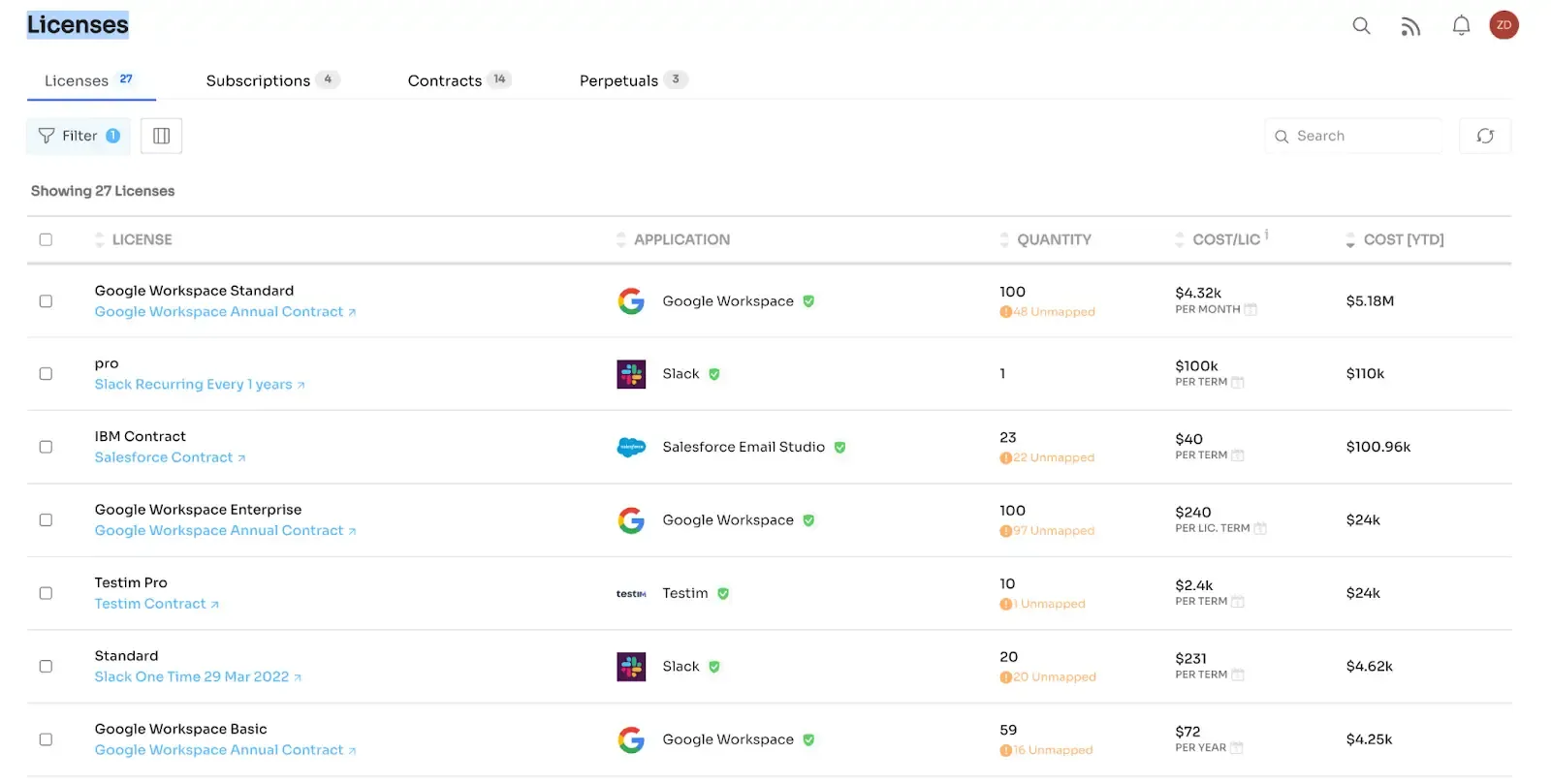Viewport: 1551px width, 784px height.
Task: Click the Testim logo in Testim Pro row
Action: pyautogui.click(x=631, y=594)
